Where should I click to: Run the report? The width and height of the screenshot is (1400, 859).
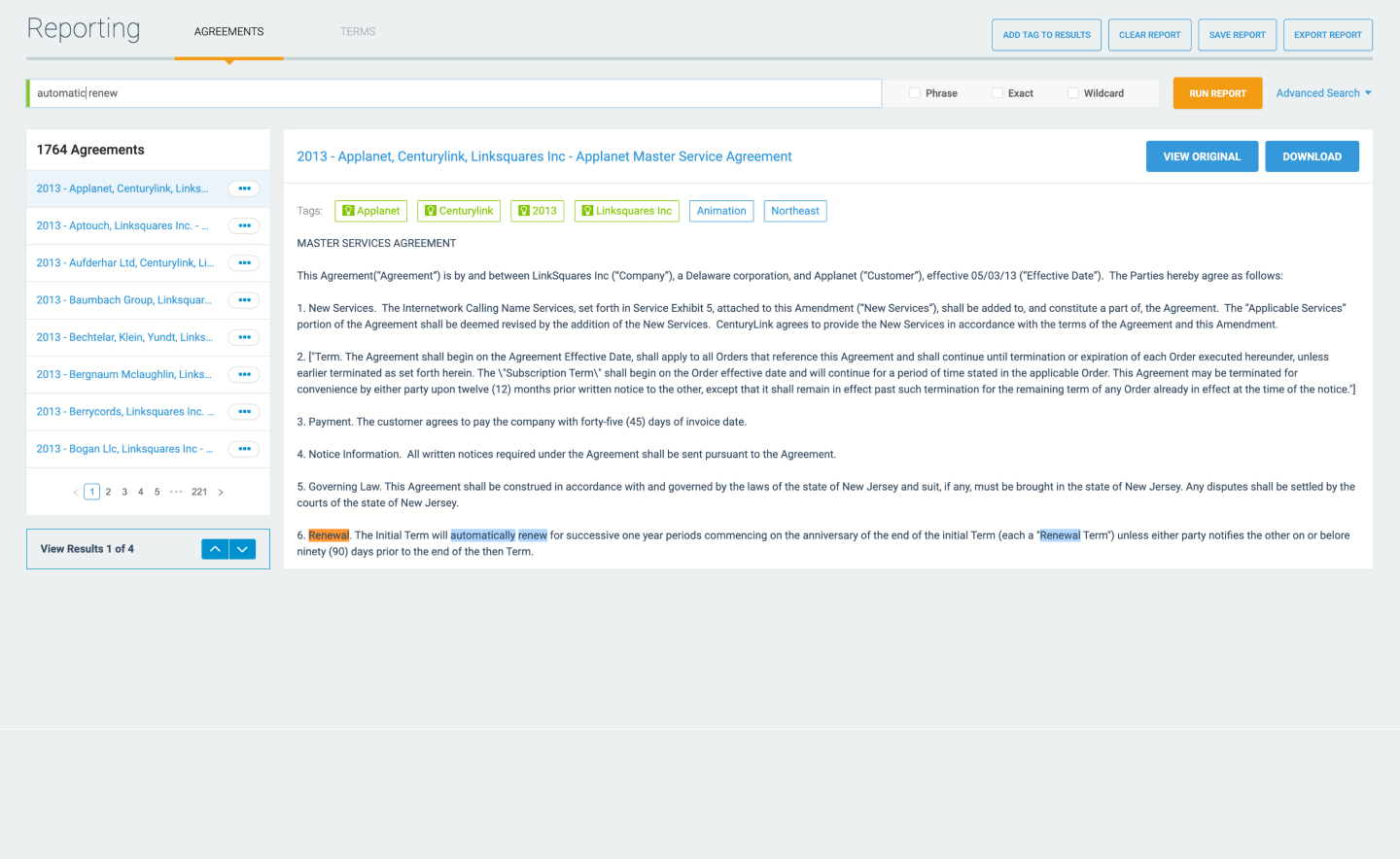[x=1218, y=93]
